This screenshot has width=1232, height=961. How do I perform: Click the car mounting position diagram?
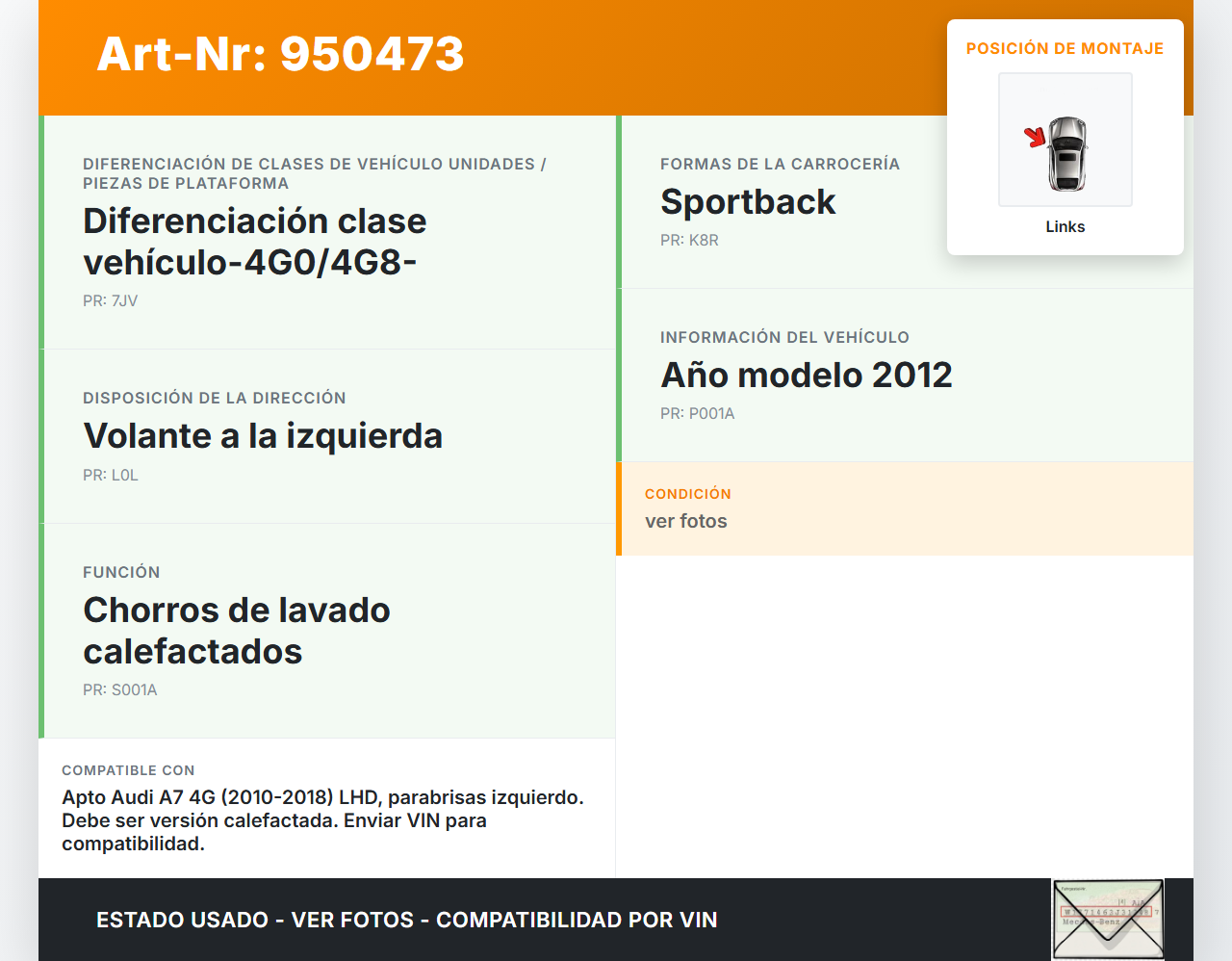pos(1065,140)
